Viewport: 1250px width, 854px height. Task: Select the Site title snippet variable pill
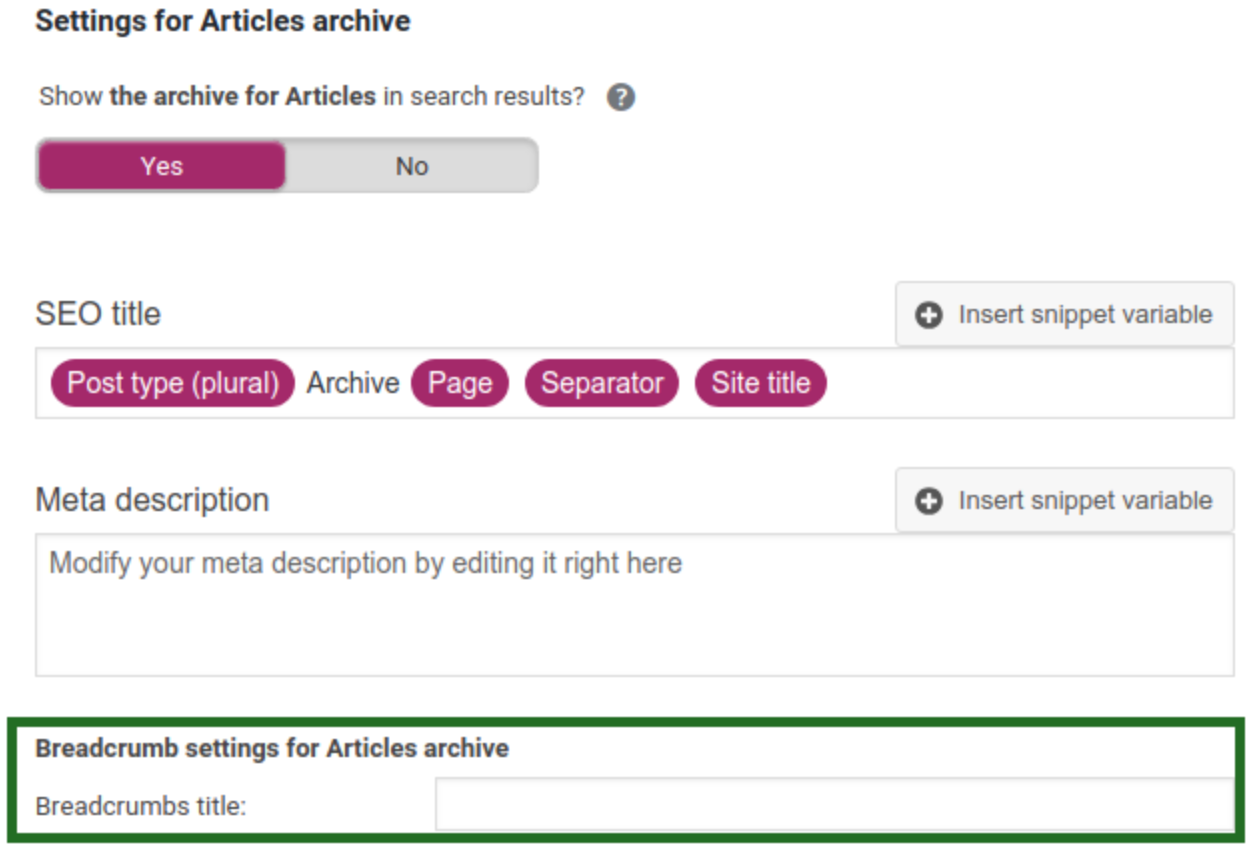click(x=760, y=382)
